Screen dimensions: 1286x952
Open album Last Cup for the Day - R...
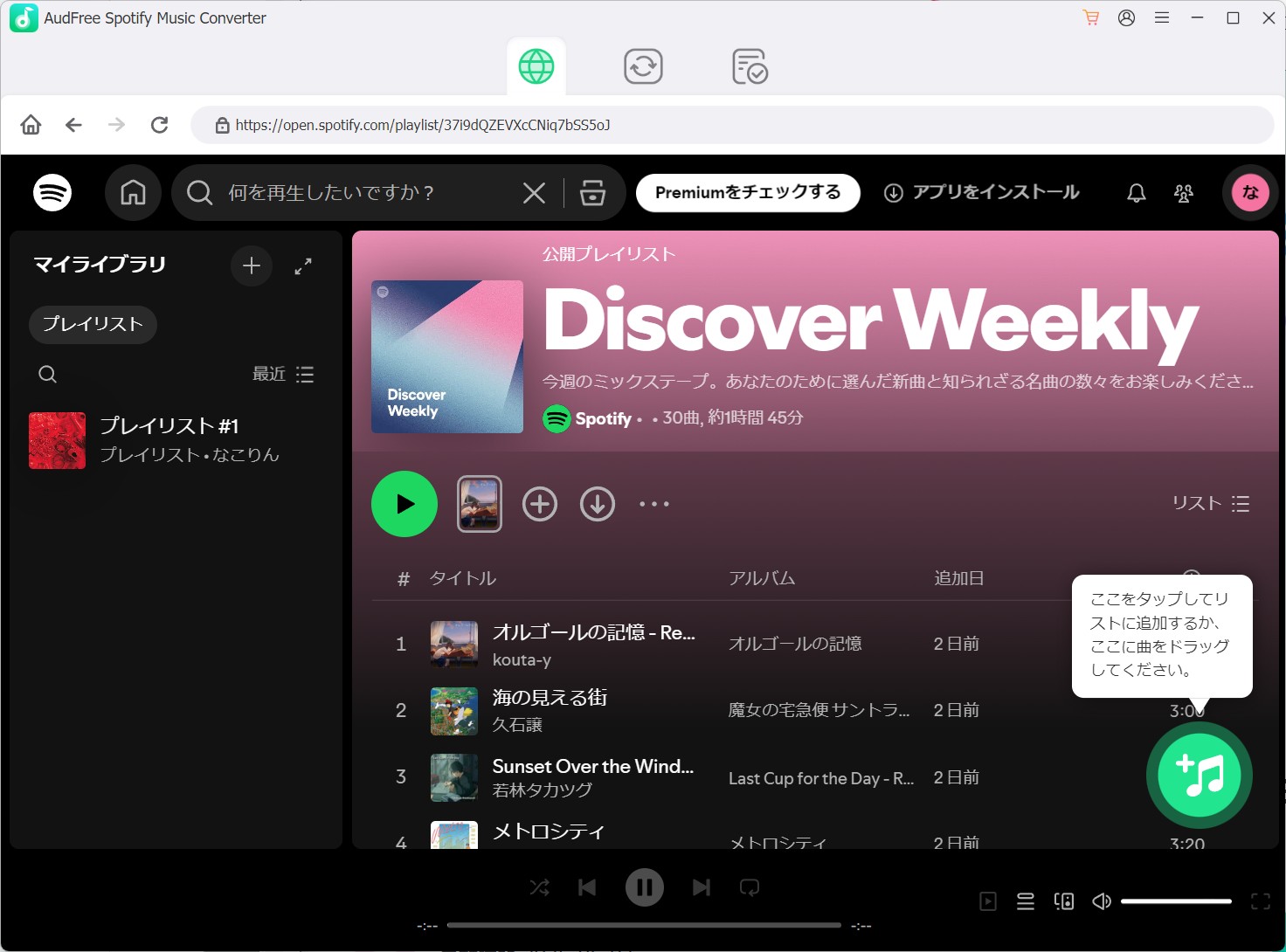[821, 778]
